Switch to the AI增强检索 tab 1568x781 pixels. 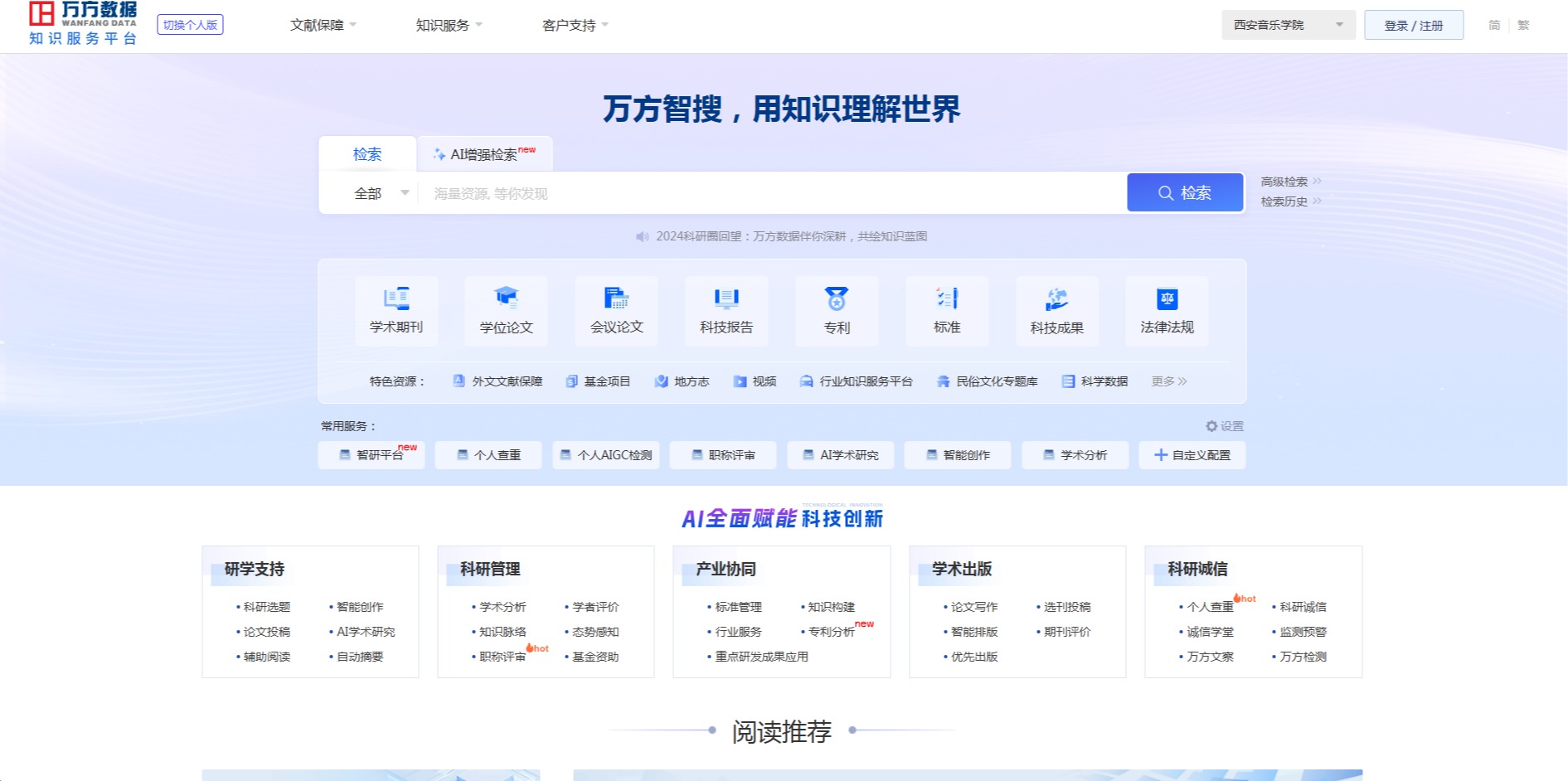(485, 154)
